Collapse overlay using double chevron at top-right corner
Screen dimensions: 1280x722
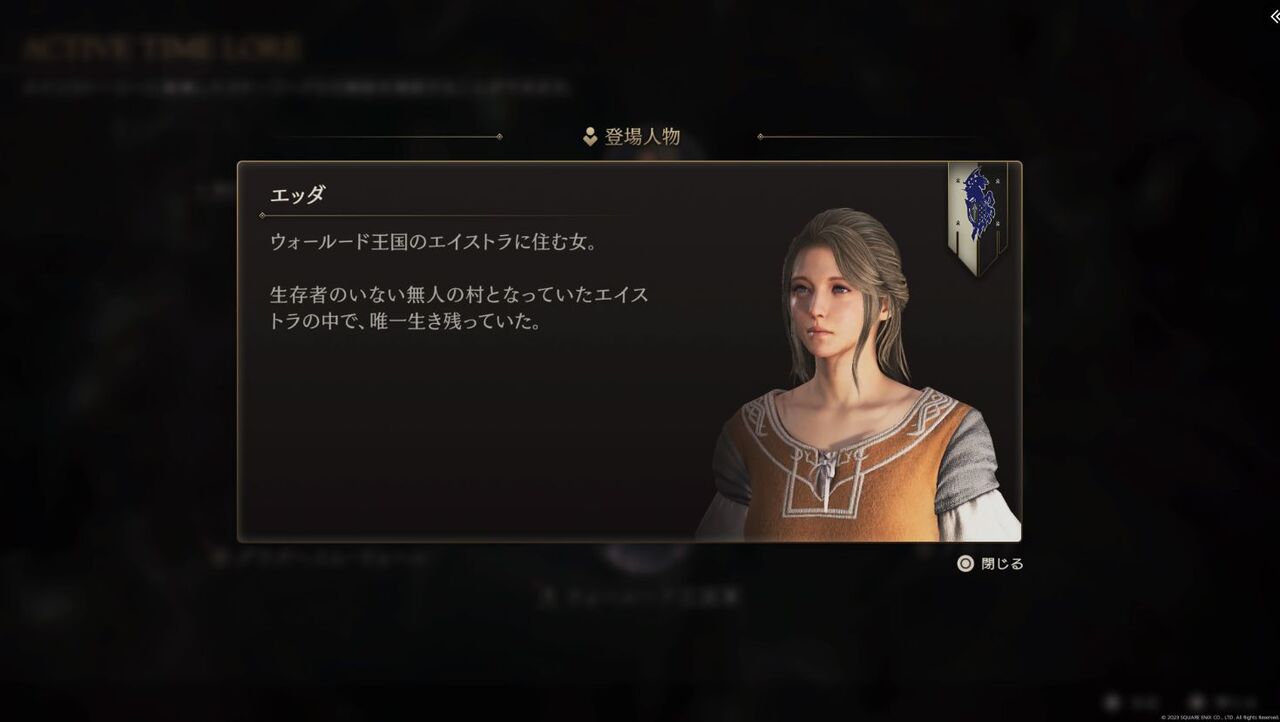click(x=1274, y=16)
